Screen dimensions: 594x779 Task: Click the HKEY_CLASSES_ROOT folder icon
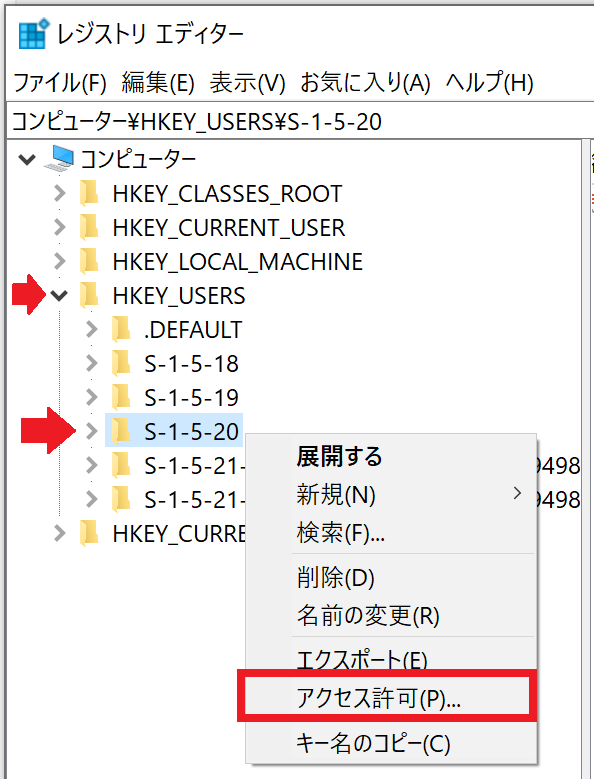(x=89, y=193)
